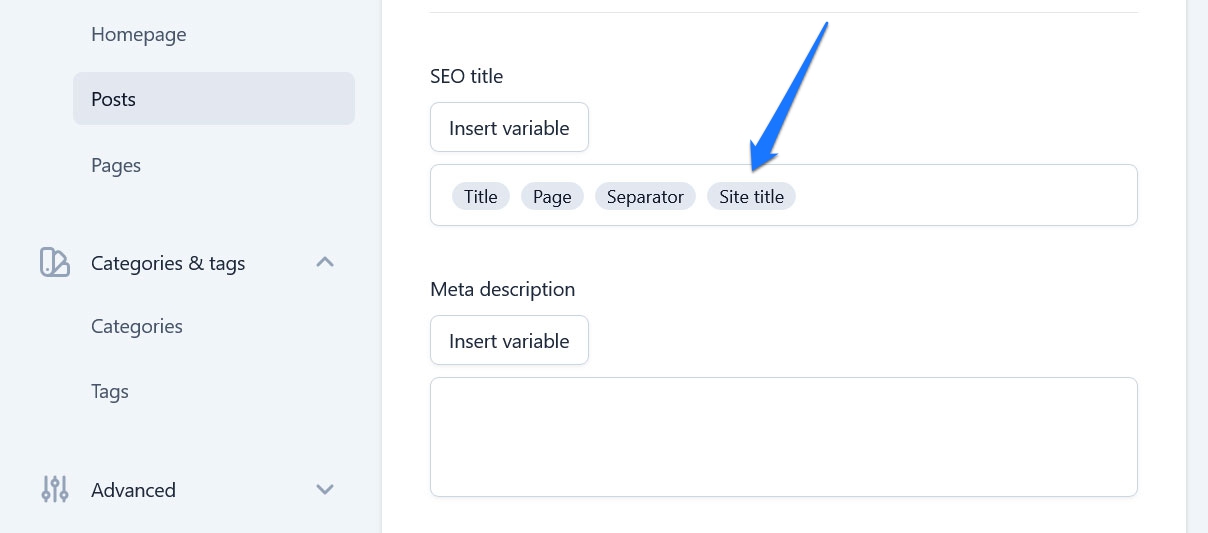Open Categories settings
The image size is (1208, 533).
click(137, 327)
